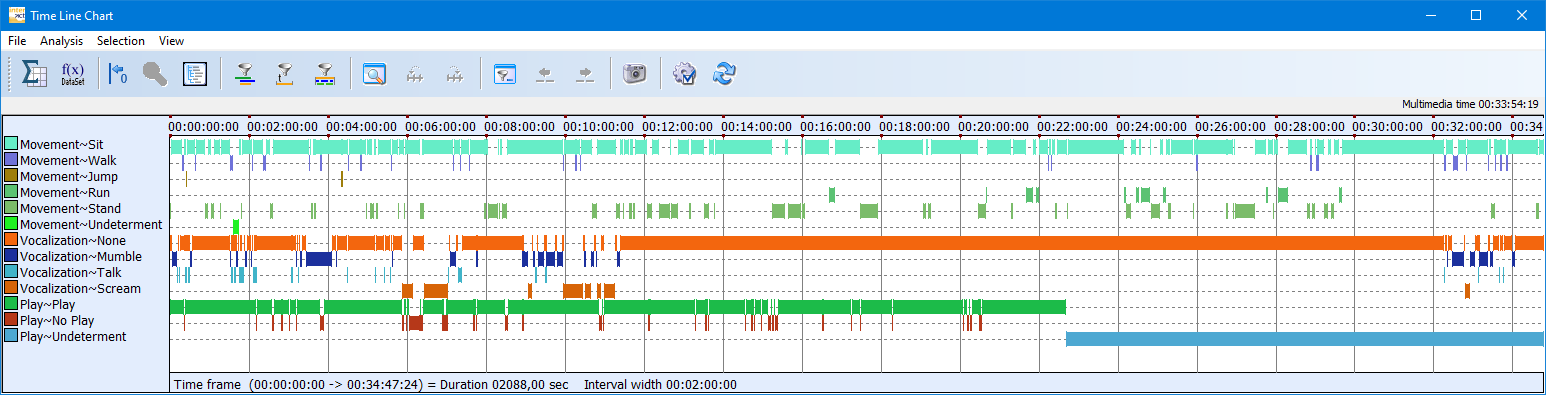This screenshot has height=395, width=1546.
Task: Click the toolbar drag grip handle
Action: pos(9,74)
